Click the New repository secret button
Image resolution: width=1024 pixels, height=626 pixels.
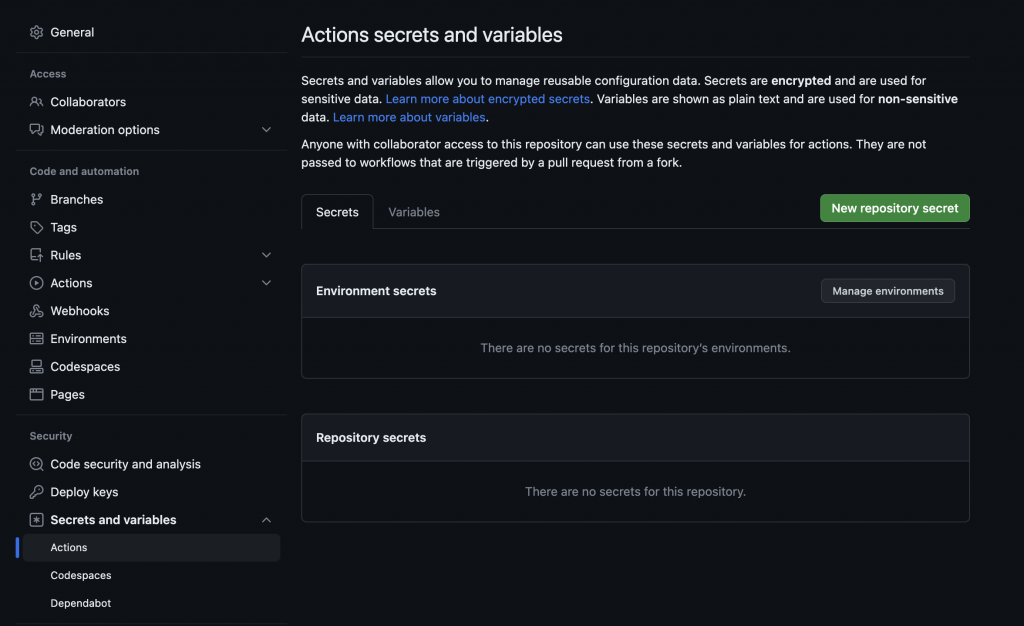894,208
